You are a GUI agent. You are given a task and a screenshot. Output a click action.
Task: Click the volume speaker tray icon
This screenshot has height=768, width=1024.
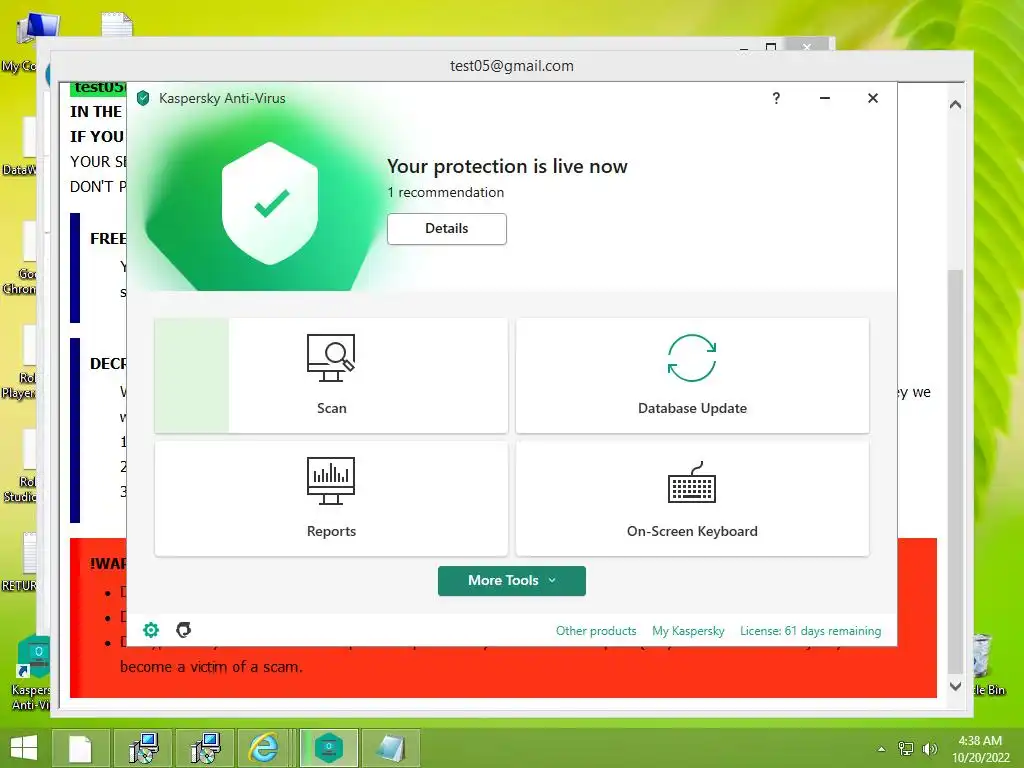tap(929, 749)
